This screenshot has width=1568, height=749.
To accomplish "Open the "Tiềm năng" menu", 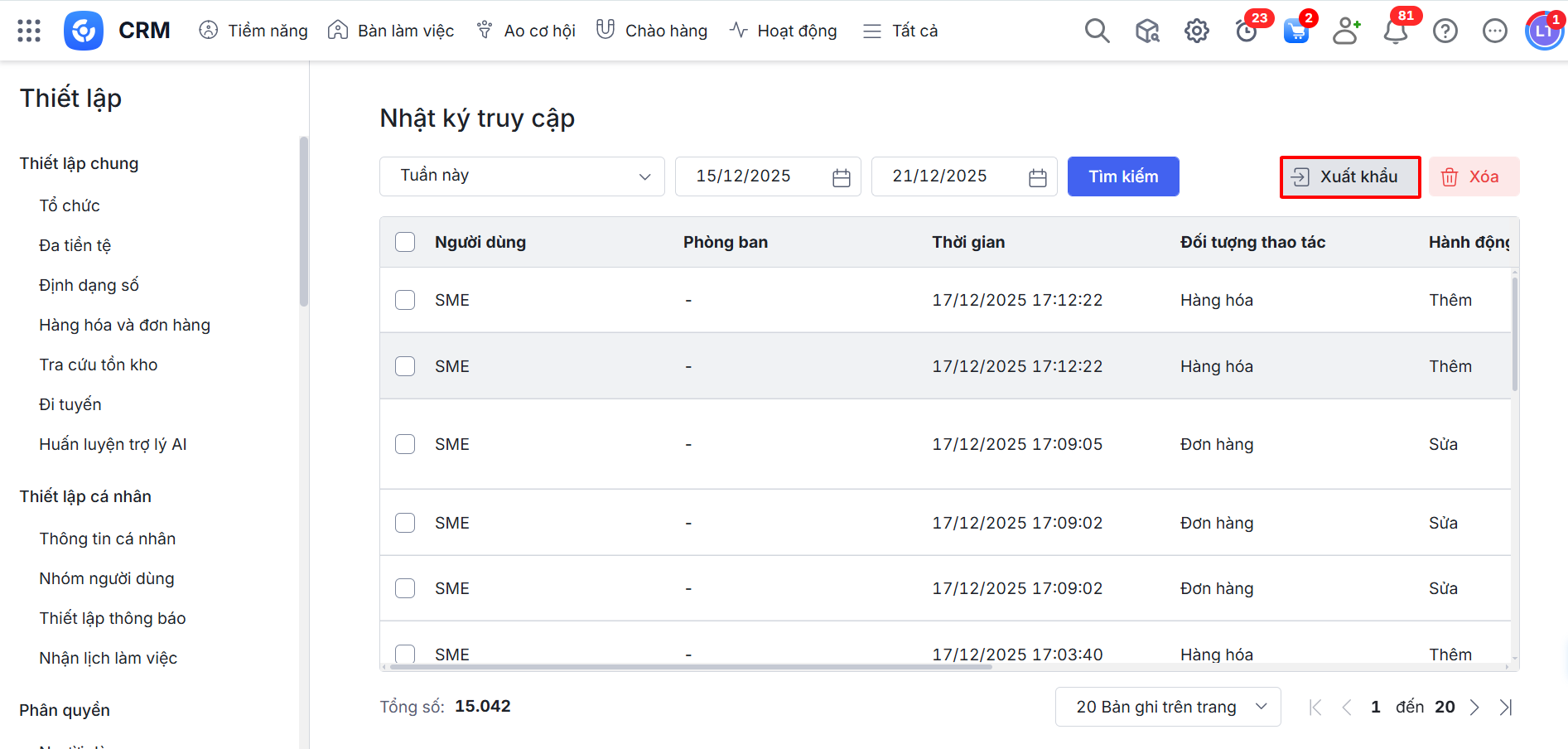I will (x=253, y=31).
